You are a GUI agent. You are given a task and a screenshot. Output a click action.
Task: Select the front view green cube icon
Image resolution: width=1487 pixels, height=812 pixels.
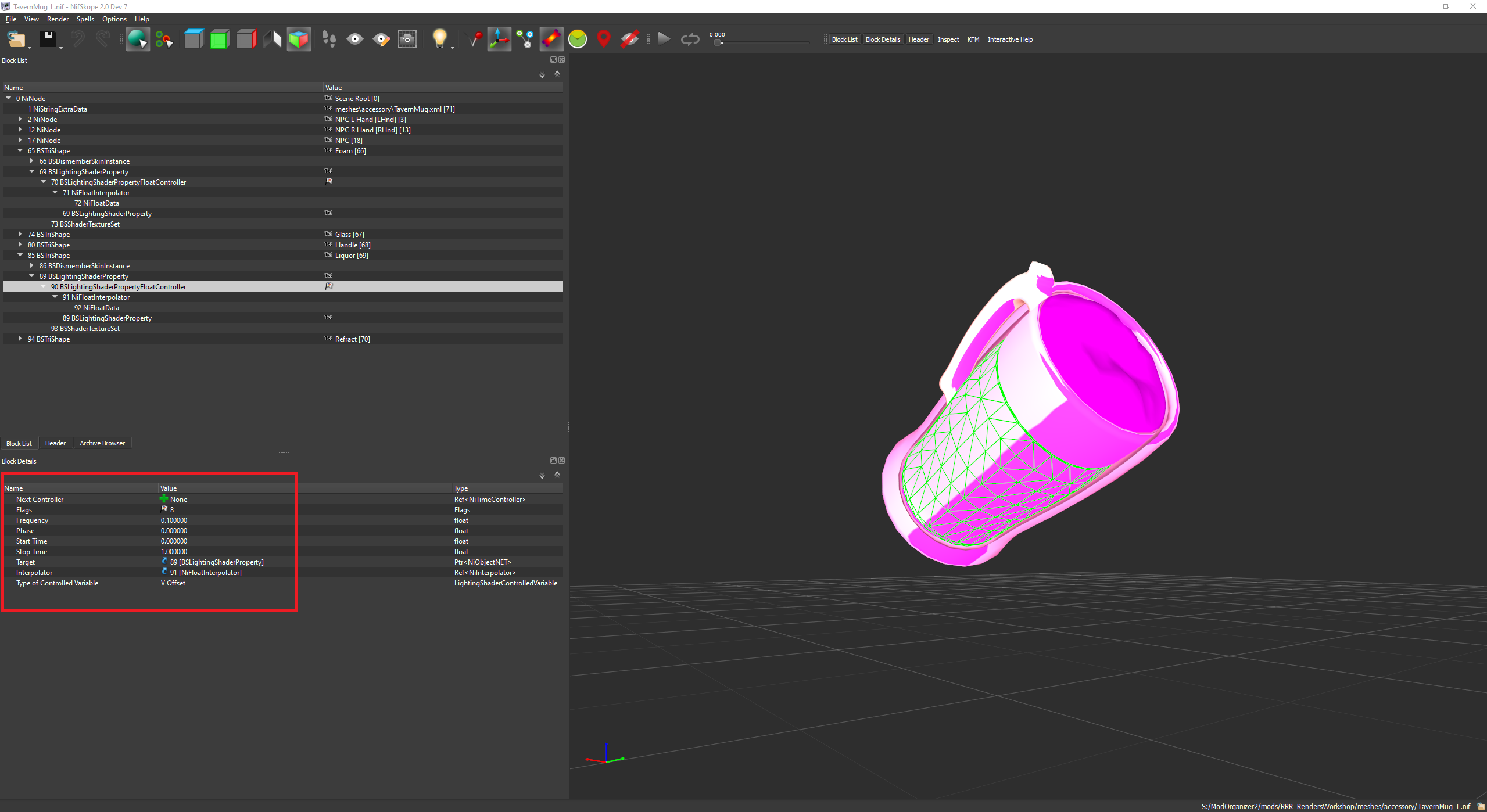coord(219,39)
